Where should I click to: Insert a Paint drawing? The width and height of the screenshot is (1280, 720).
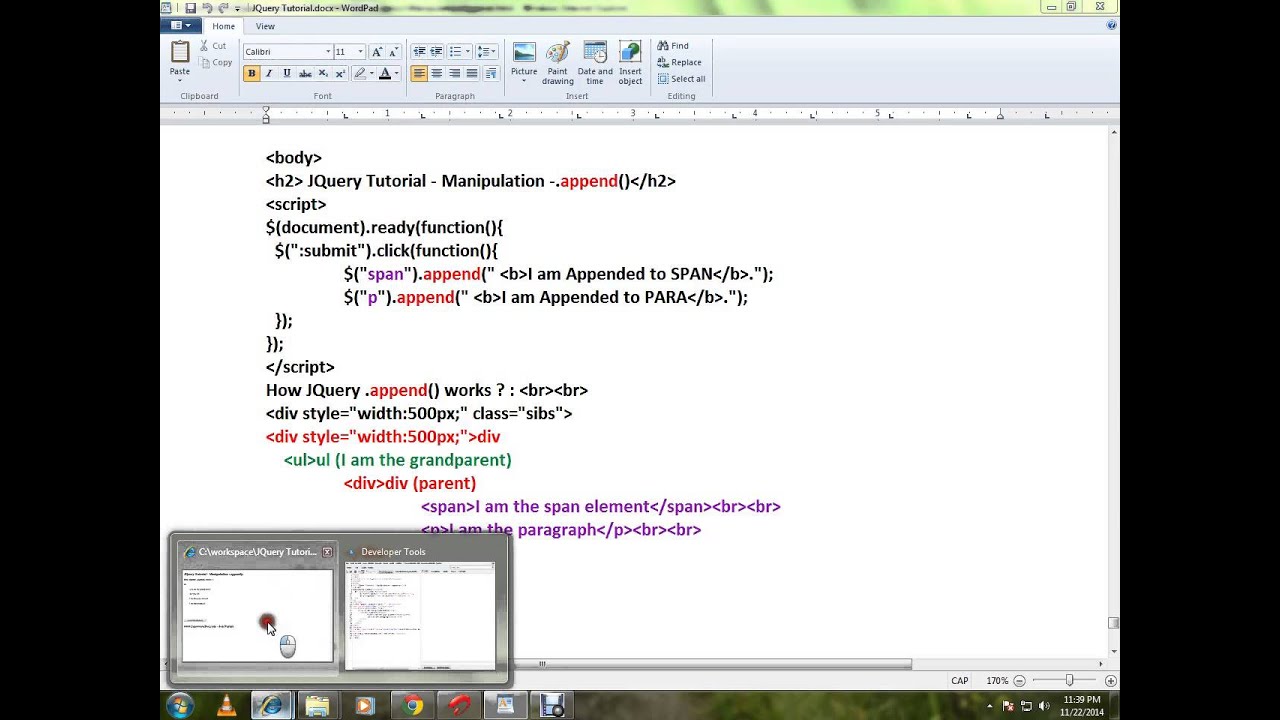click(x=558, y=63)
